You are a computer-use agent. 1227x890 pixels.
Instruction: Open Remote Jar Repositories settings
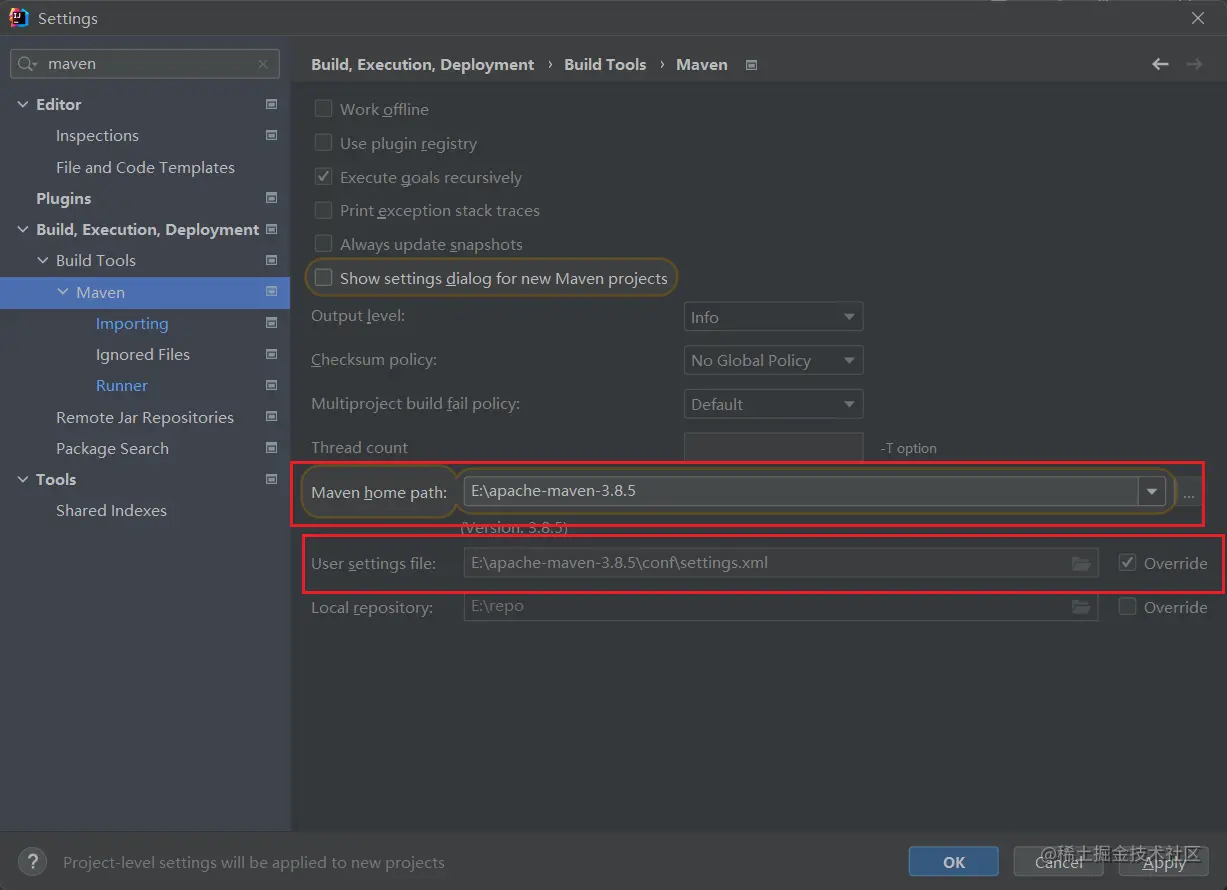point(145,417)
